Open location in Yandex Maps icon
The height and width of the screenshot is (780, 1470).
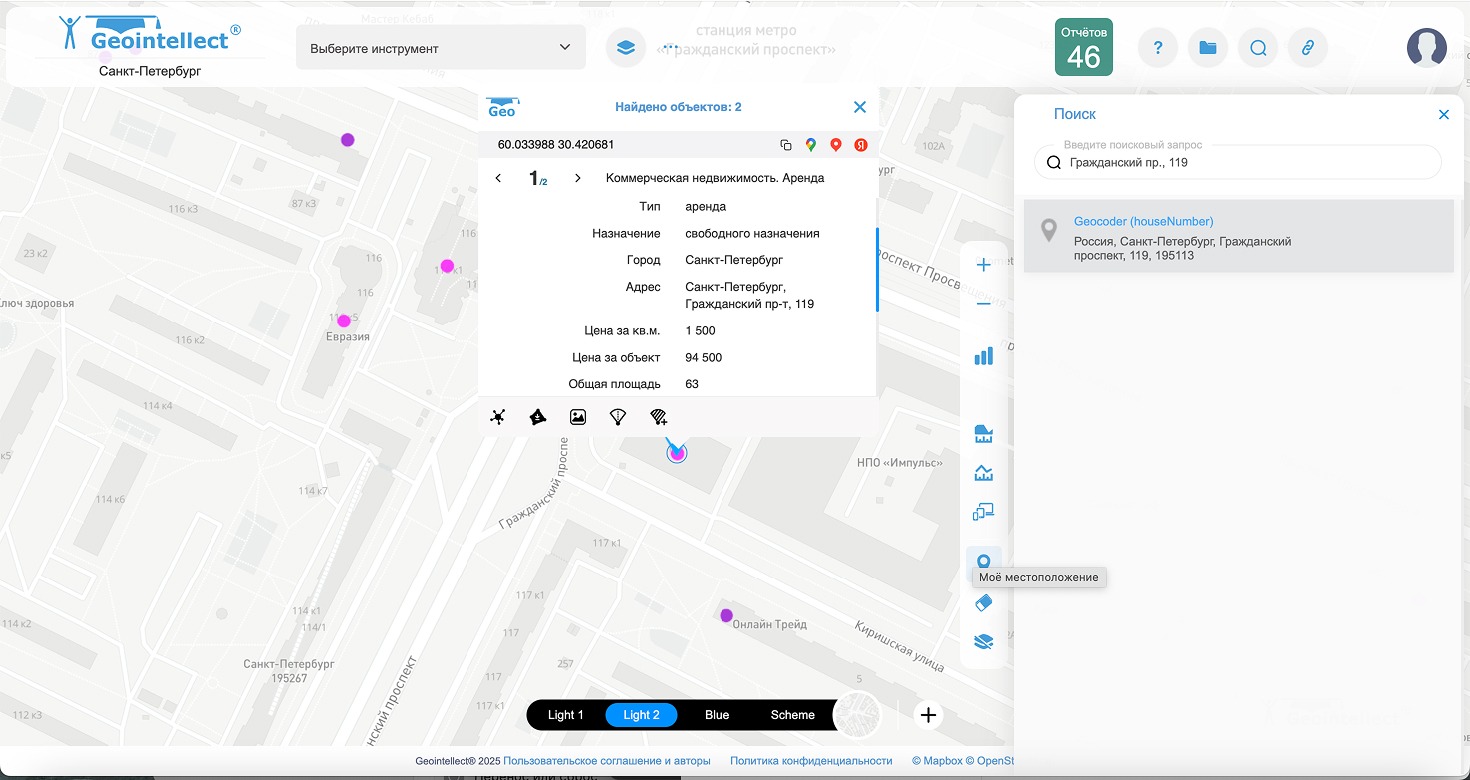click(861, 145)
